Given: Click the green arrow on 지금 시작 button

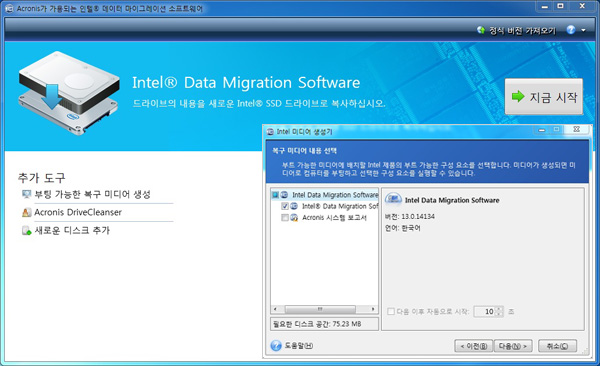Looking at the screenshot, I should pos(518,96).
